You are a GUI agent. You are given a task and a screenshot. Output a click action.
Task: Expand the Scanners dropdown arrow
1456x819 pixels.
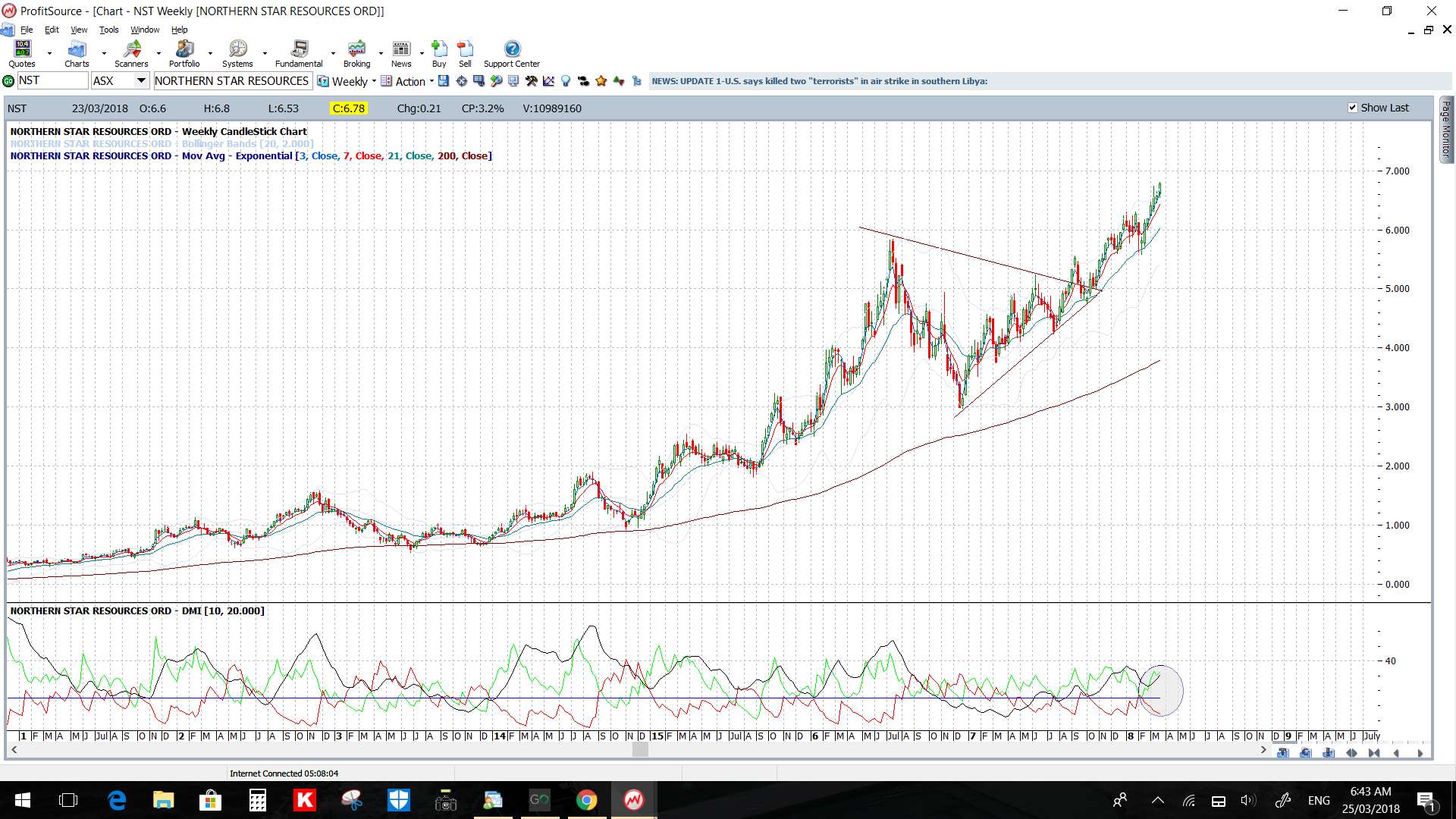[x=158, y=54]
